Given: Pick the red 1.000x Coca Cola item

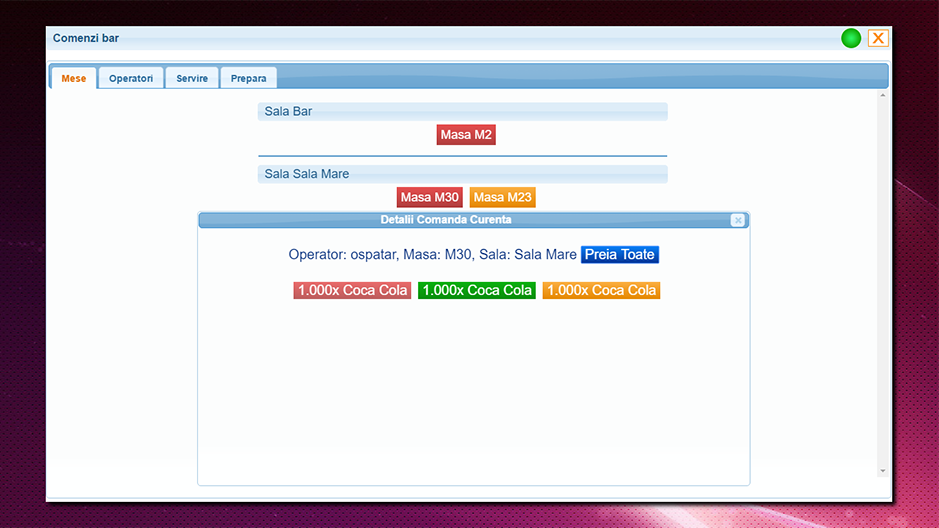Looking at the screenshot, I should click(x=352, y=290).
